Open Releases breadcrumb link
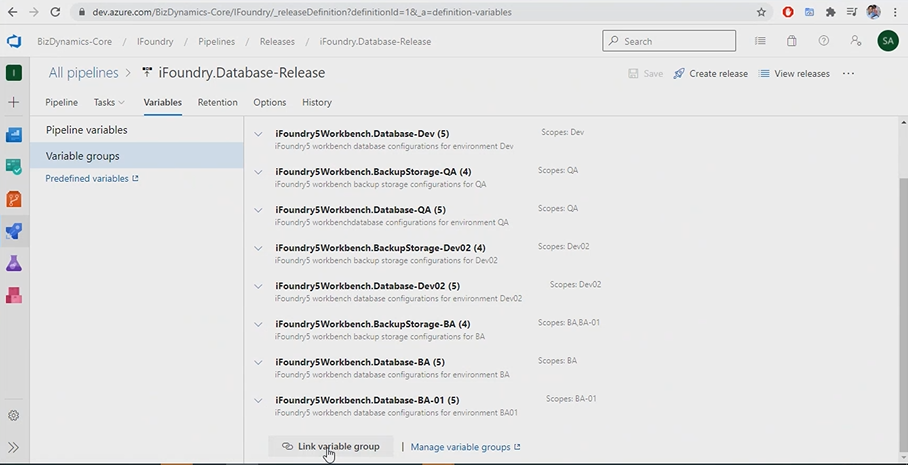908x465 pixels. (277, 42)
